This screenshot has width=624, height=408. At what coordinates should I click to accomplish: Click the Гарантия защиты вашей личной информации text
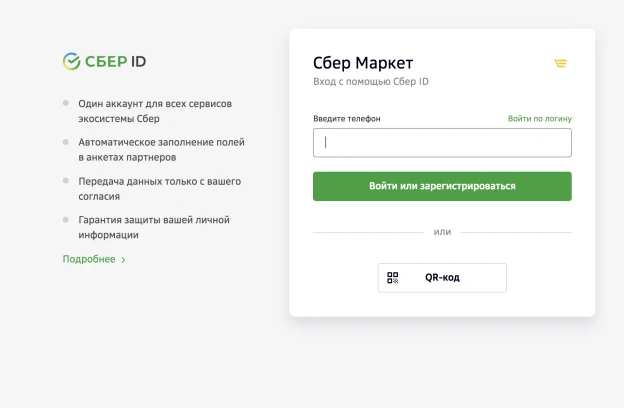coord(154,227)
